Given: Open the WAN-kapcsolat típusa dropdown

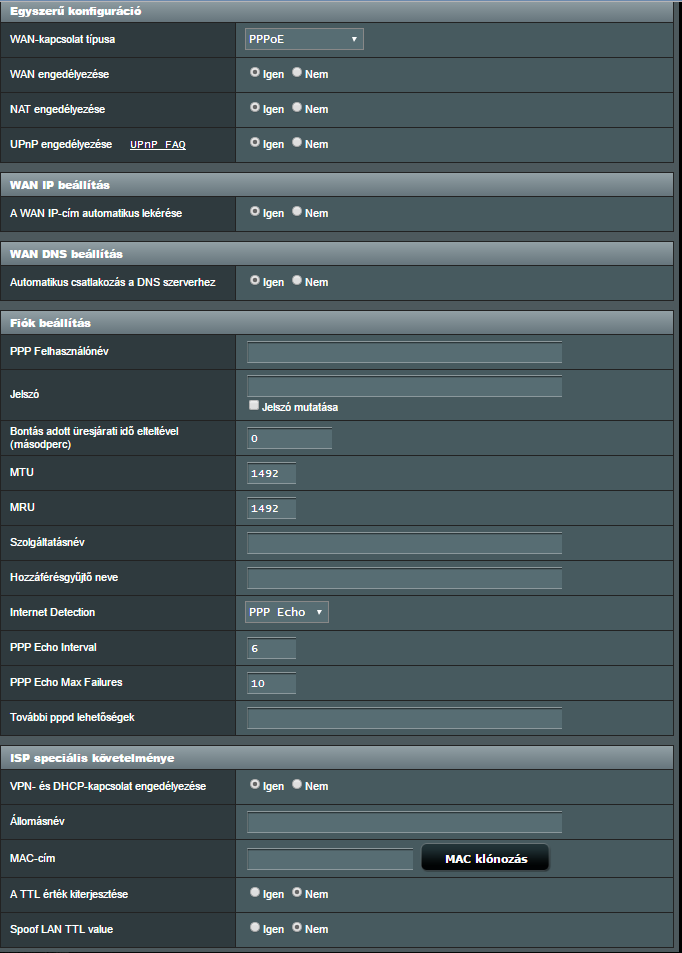Looking at the screenshot, I should 304,39.
